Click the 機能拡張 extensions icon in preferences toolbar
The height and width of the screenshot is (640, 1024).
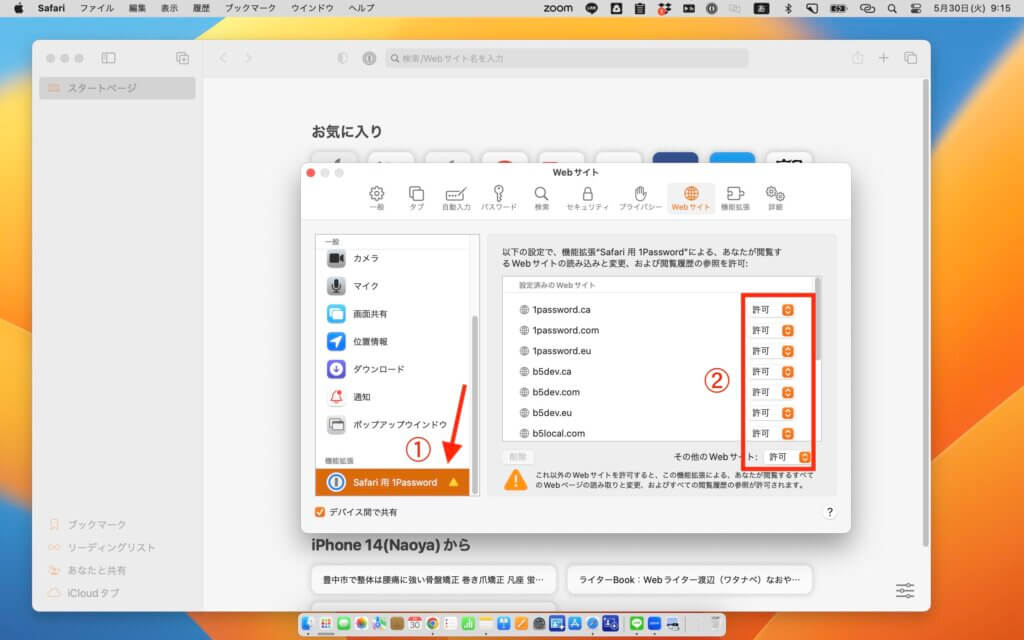coord(735,193)
